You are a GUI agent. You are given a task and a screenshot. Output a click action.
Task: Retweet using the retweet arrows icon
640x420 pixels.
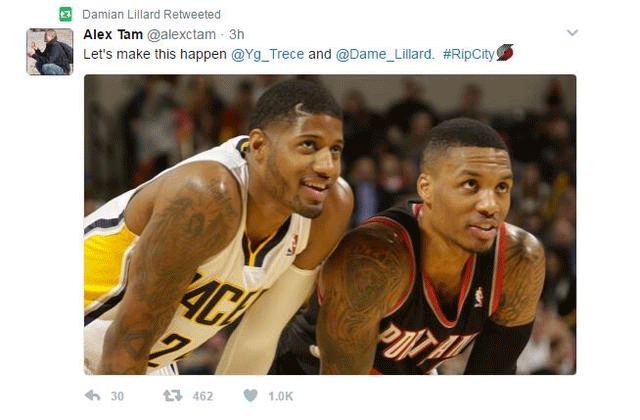173,396
